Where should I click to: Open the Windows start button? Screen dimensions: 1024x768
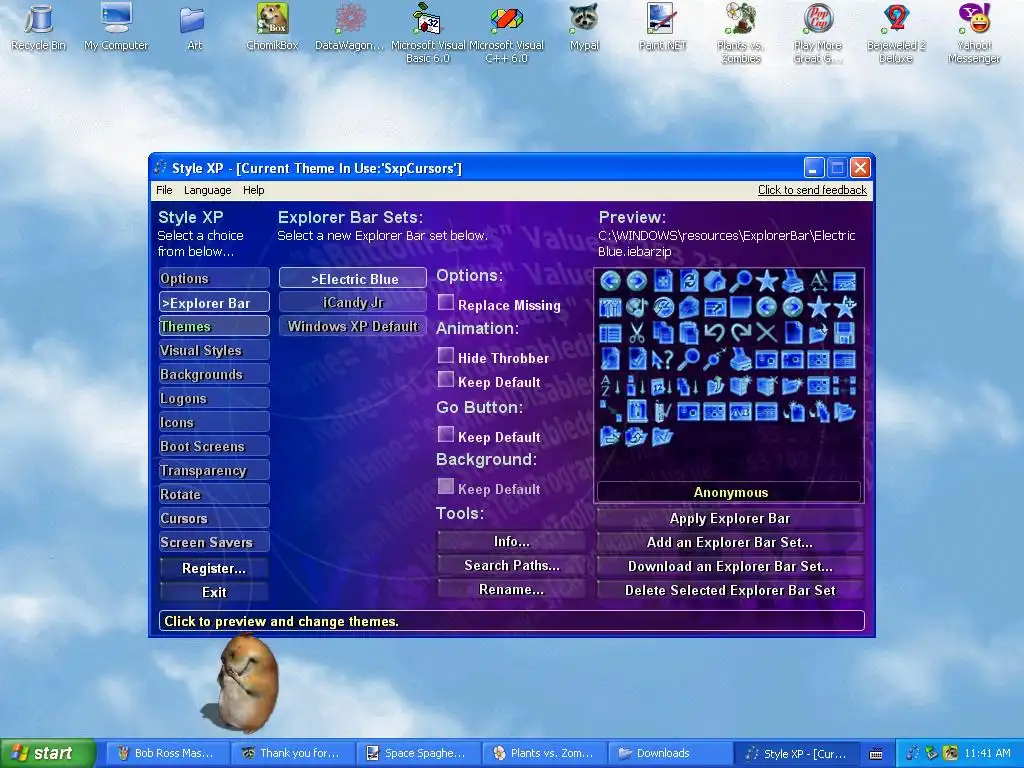click(47, 753)
